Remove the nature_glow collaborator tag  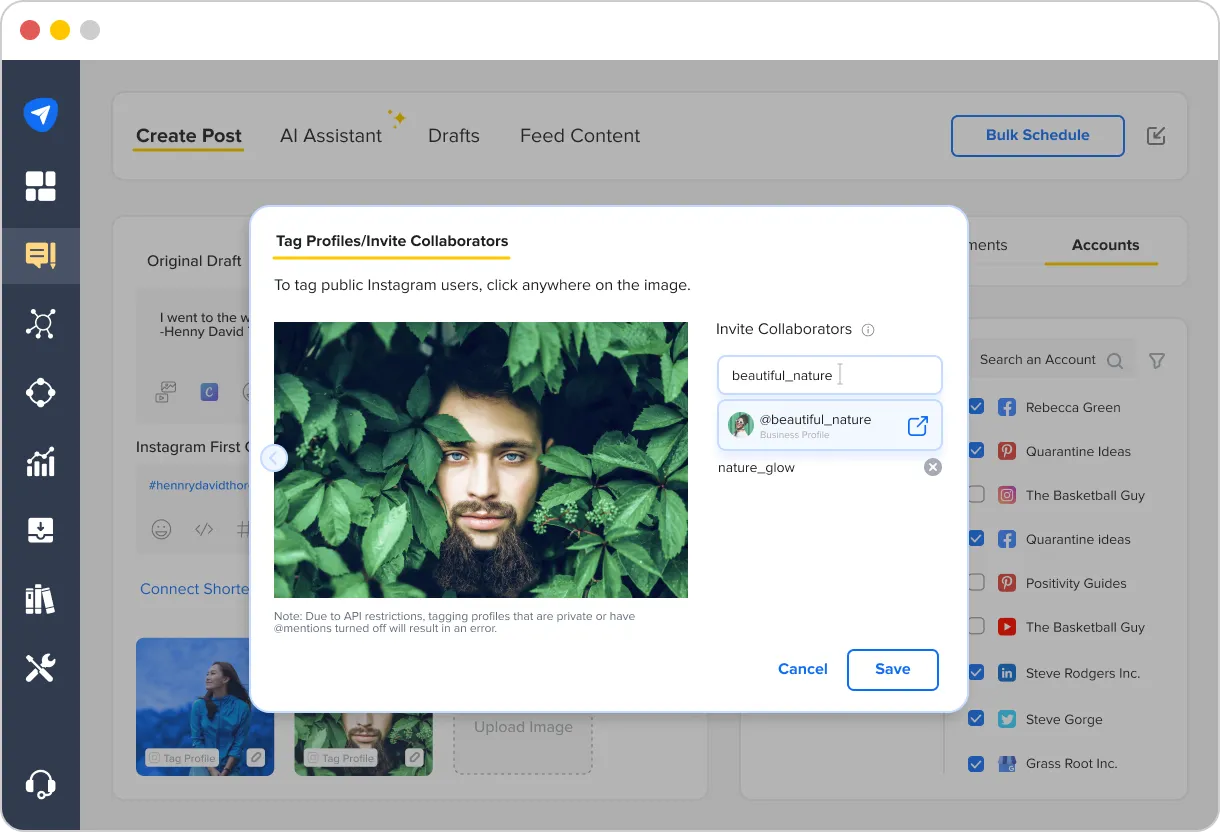[932, 466]
